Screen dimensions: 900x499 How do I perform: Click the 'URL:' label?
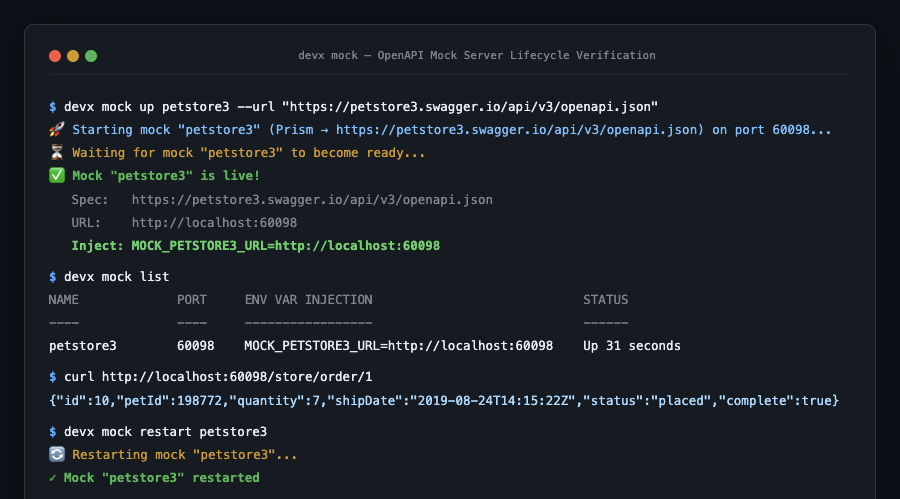pos(86,223)
